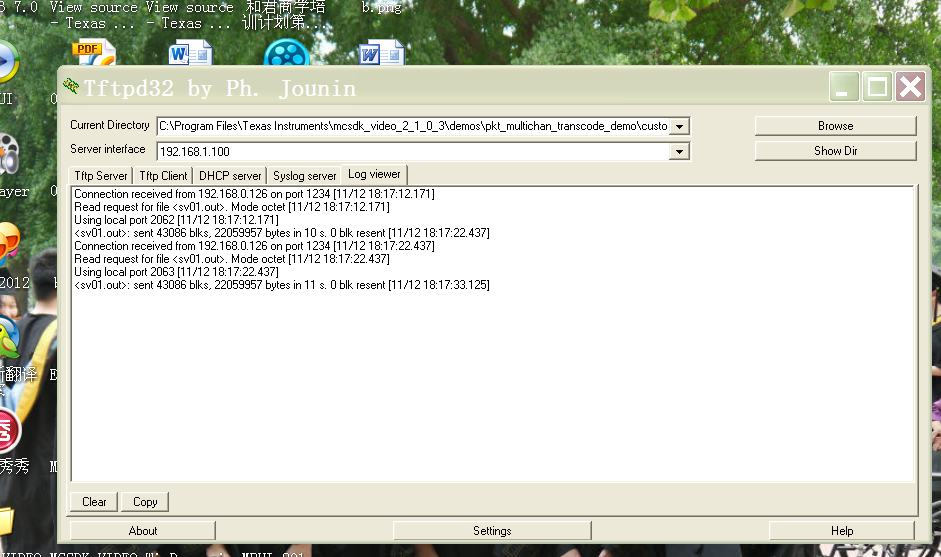The image size is (941, 557).
Task: Expand the Current Directory dropdown arrow
Action: (x=679, y=126)
